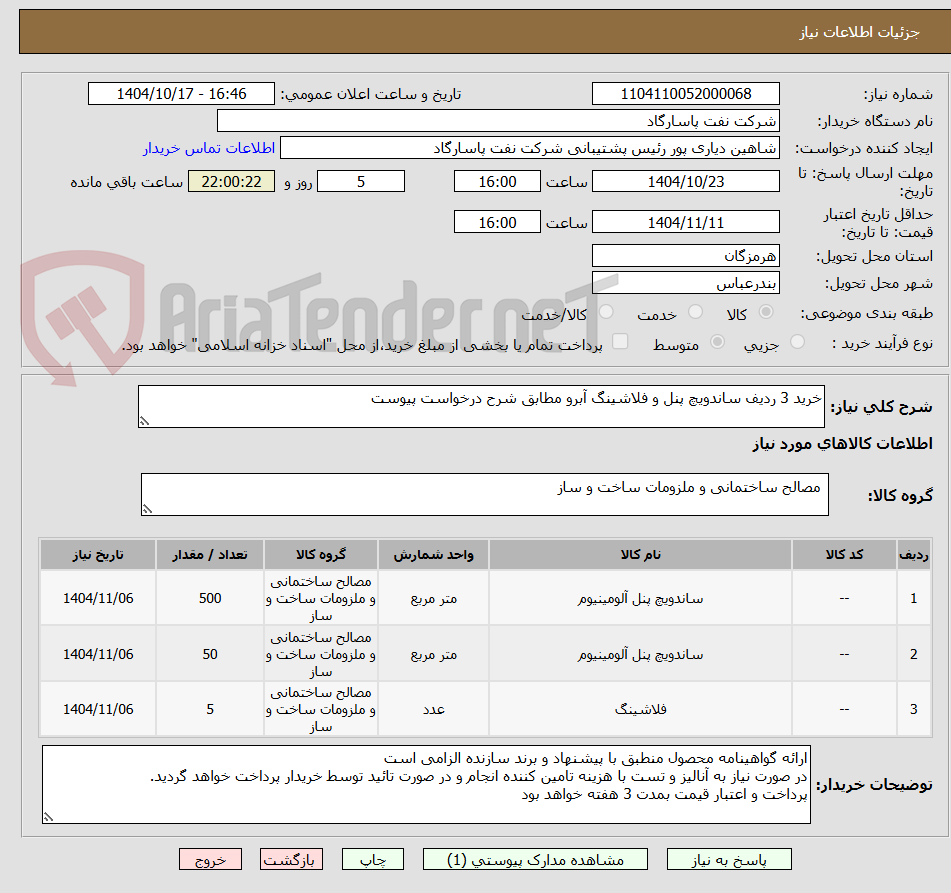This screenshot has width=951, height=893.
Task: Click the 'خروج' exit button
Action: coord(210,860)
